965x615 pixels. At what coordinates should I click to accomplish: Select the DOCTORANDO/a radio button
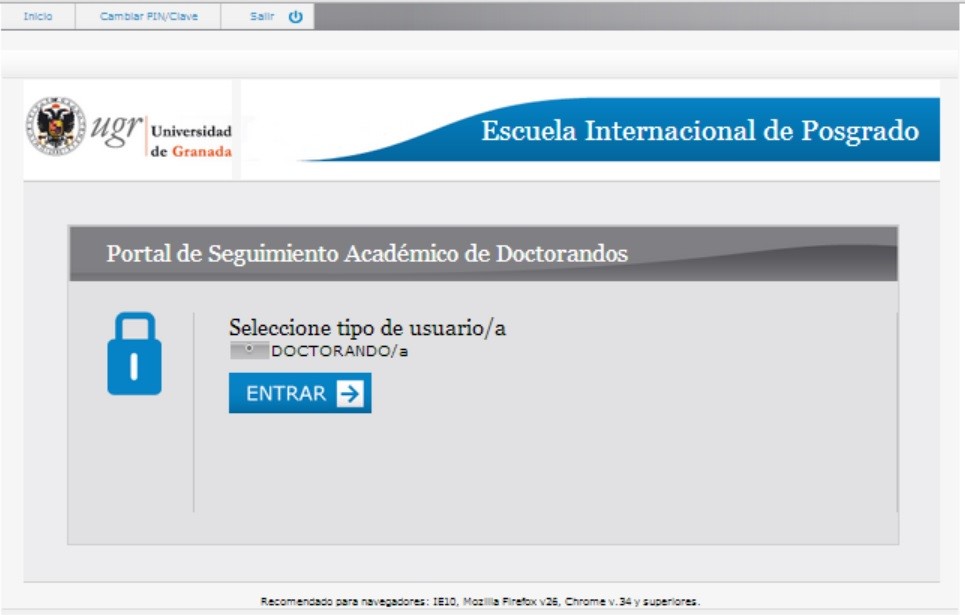[x=249, y=351]
